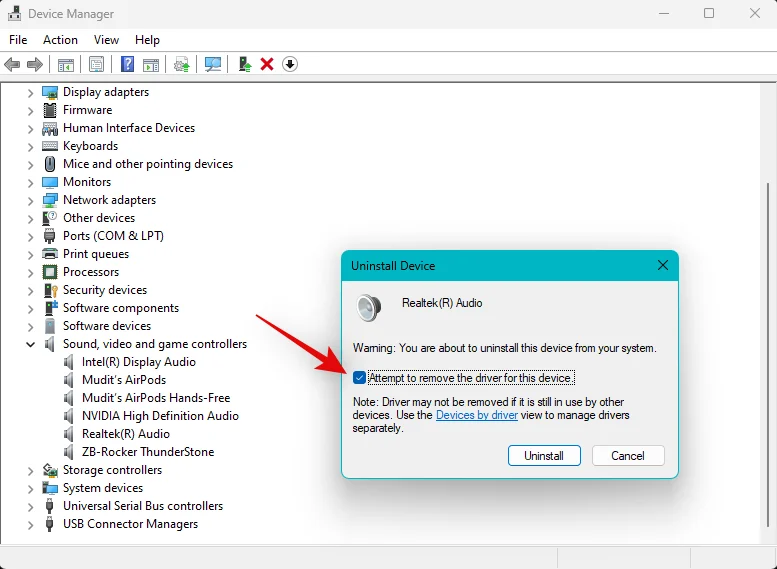Expand the Keyboards node chevron
The height and width of the screenshot is (569, 777).
click(x=30, y=147)
